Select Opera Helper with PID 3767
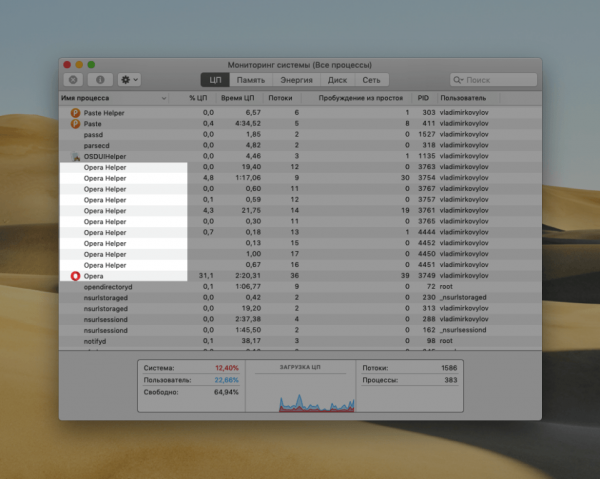This screenshot has height=479, width=600. (300, 189)
